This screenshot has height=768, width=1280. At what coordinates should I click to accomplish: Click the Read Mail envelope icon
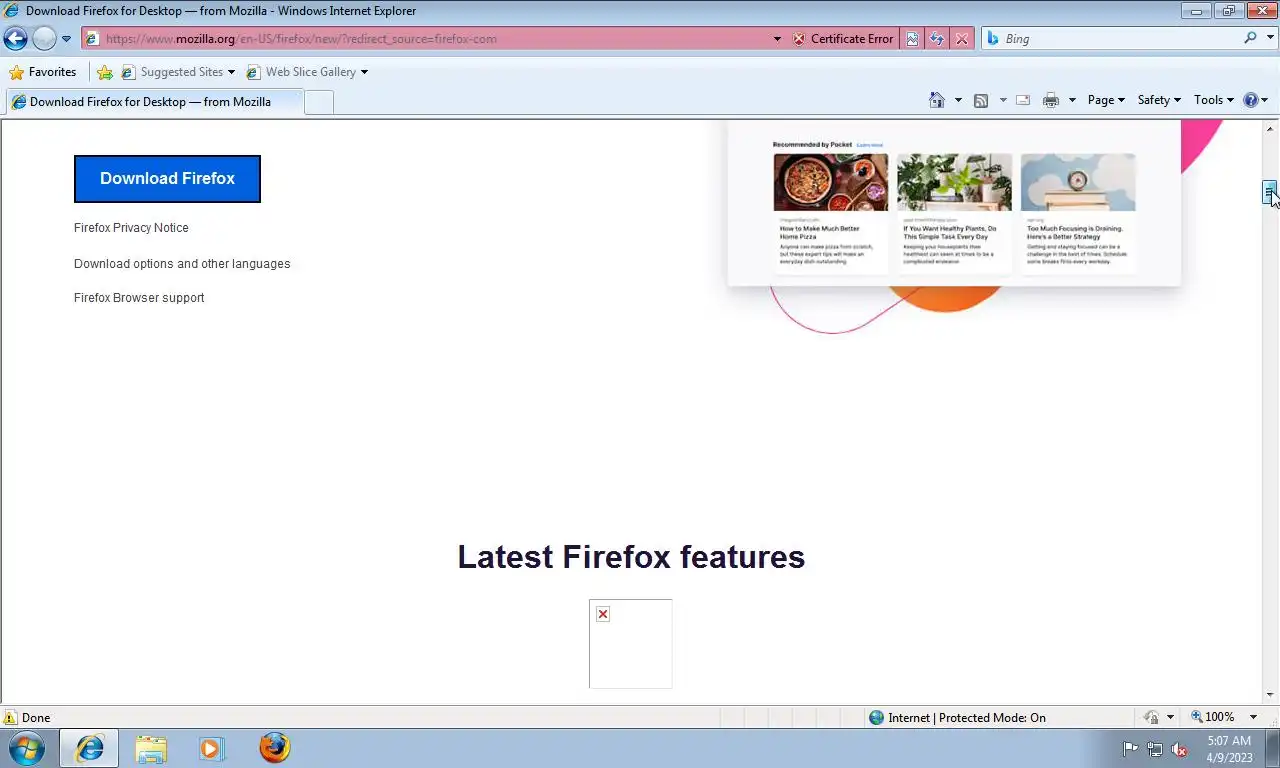(x=1023, y=100)
